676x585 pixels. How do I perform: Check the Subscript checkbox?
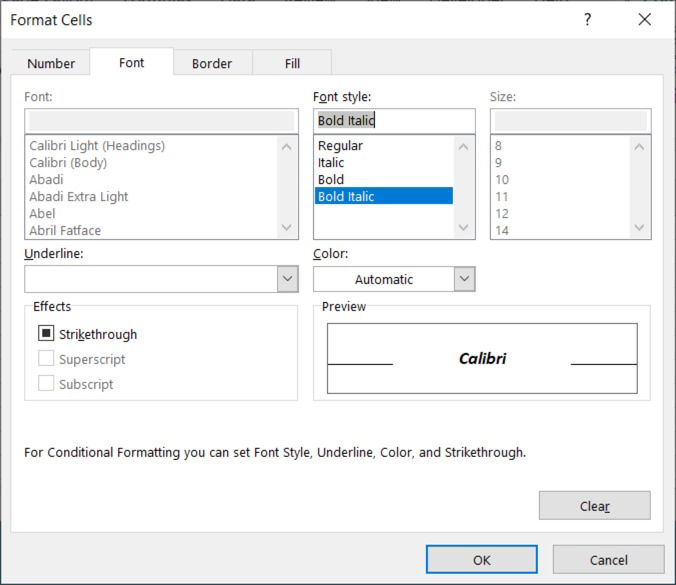[46, 383]
